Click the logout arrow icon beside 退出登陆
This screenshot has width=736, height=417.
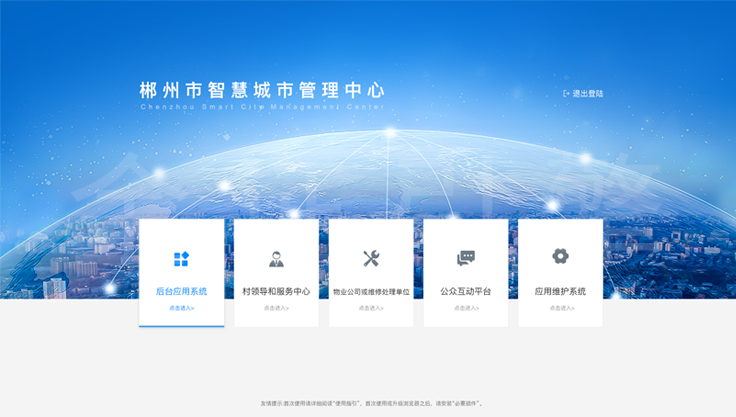tap(566, 94)
